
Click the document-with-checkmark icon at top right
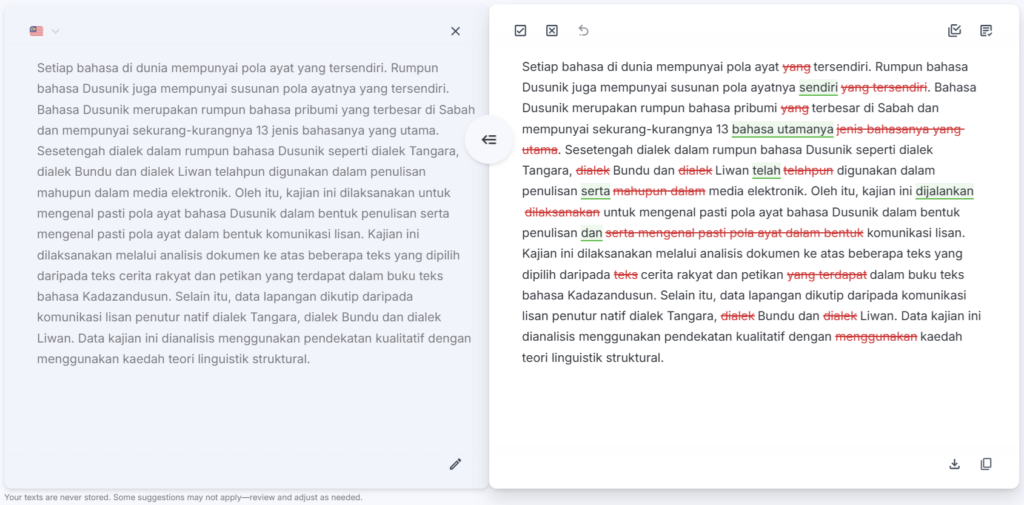click(986, 31)
